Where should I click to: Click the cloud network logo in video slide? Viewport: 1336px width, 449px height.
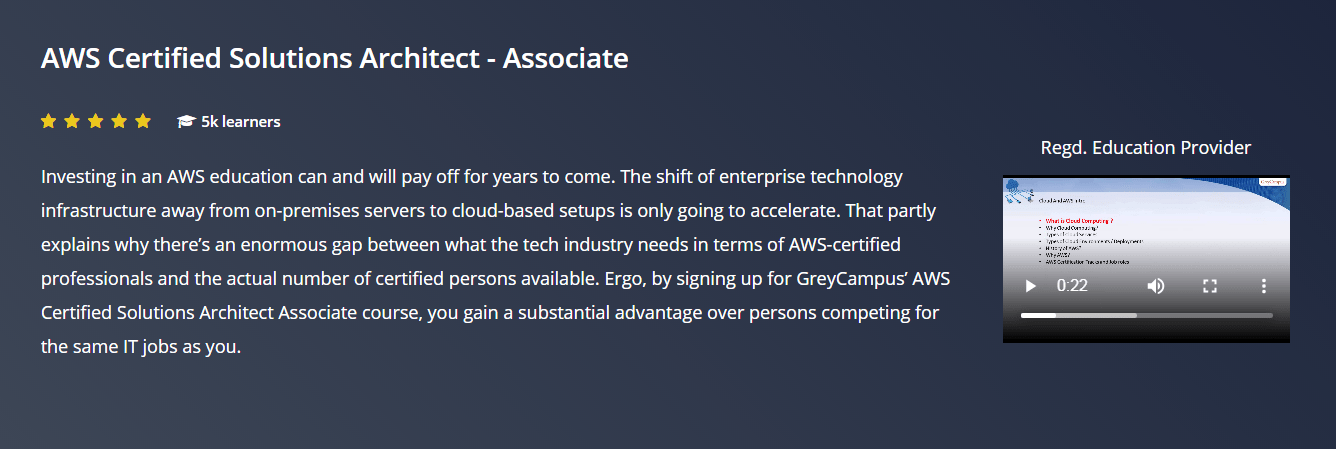pos(1017,188)
